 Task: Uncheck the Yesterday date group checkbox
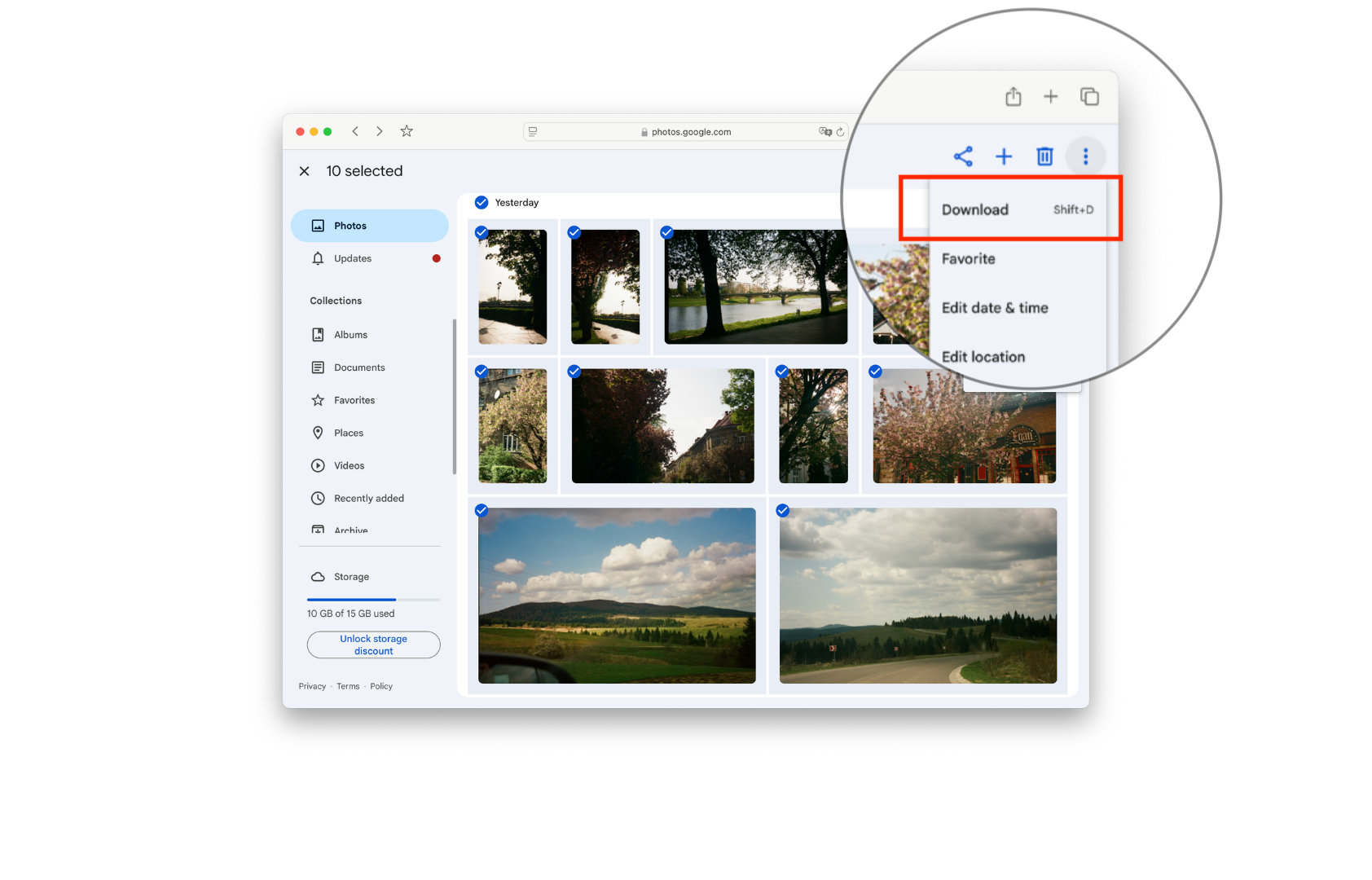click(482, 203)
